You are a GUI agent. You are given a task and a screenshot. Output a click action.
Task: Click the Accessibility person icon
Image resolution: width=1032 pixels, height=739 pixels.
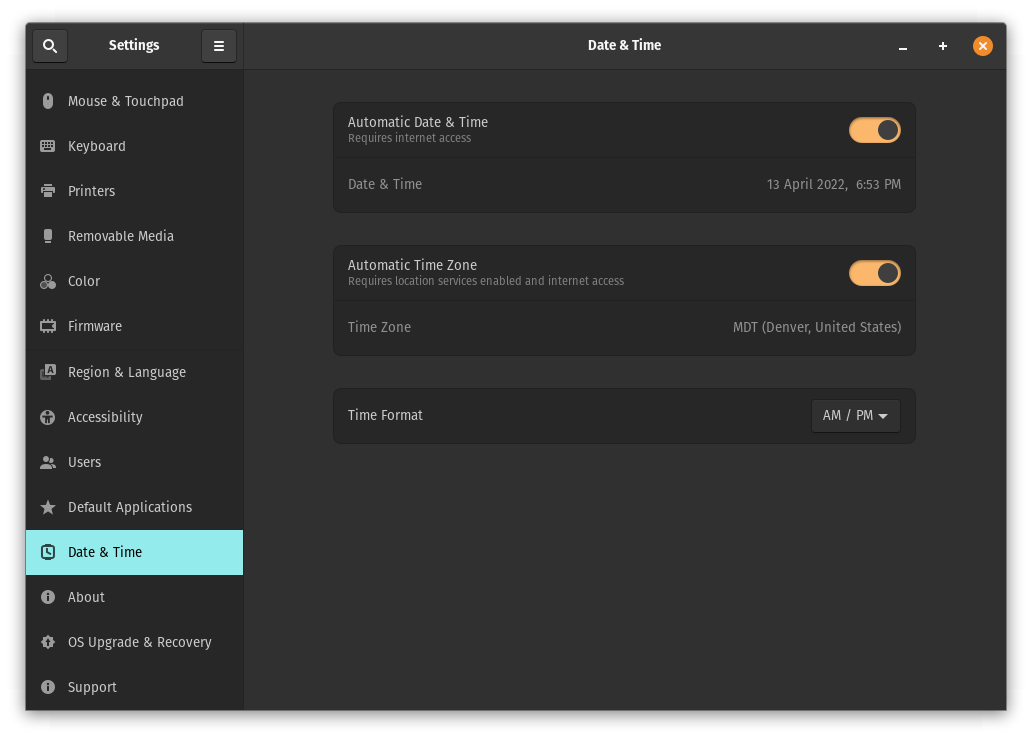(x=48, y=417)
